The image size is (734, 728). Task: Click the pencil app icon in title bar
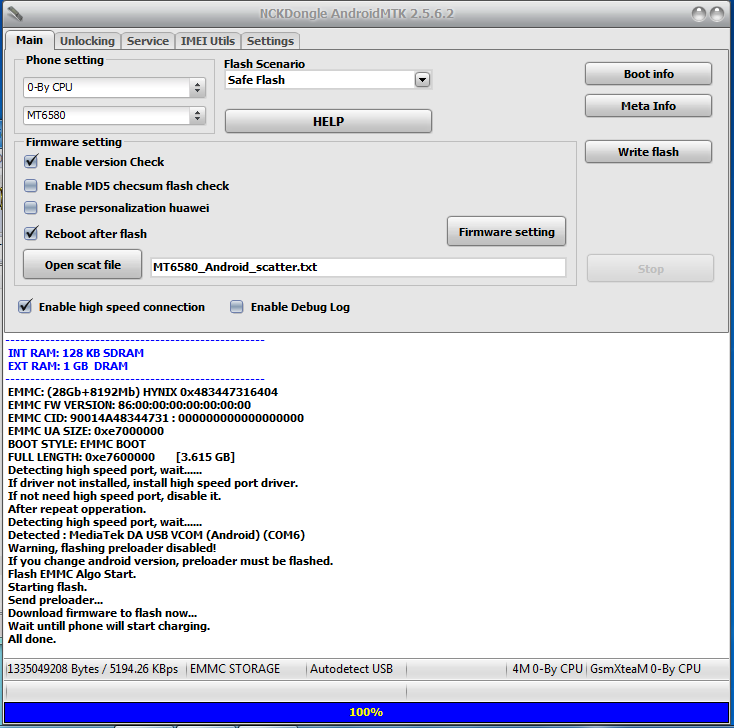15,14
